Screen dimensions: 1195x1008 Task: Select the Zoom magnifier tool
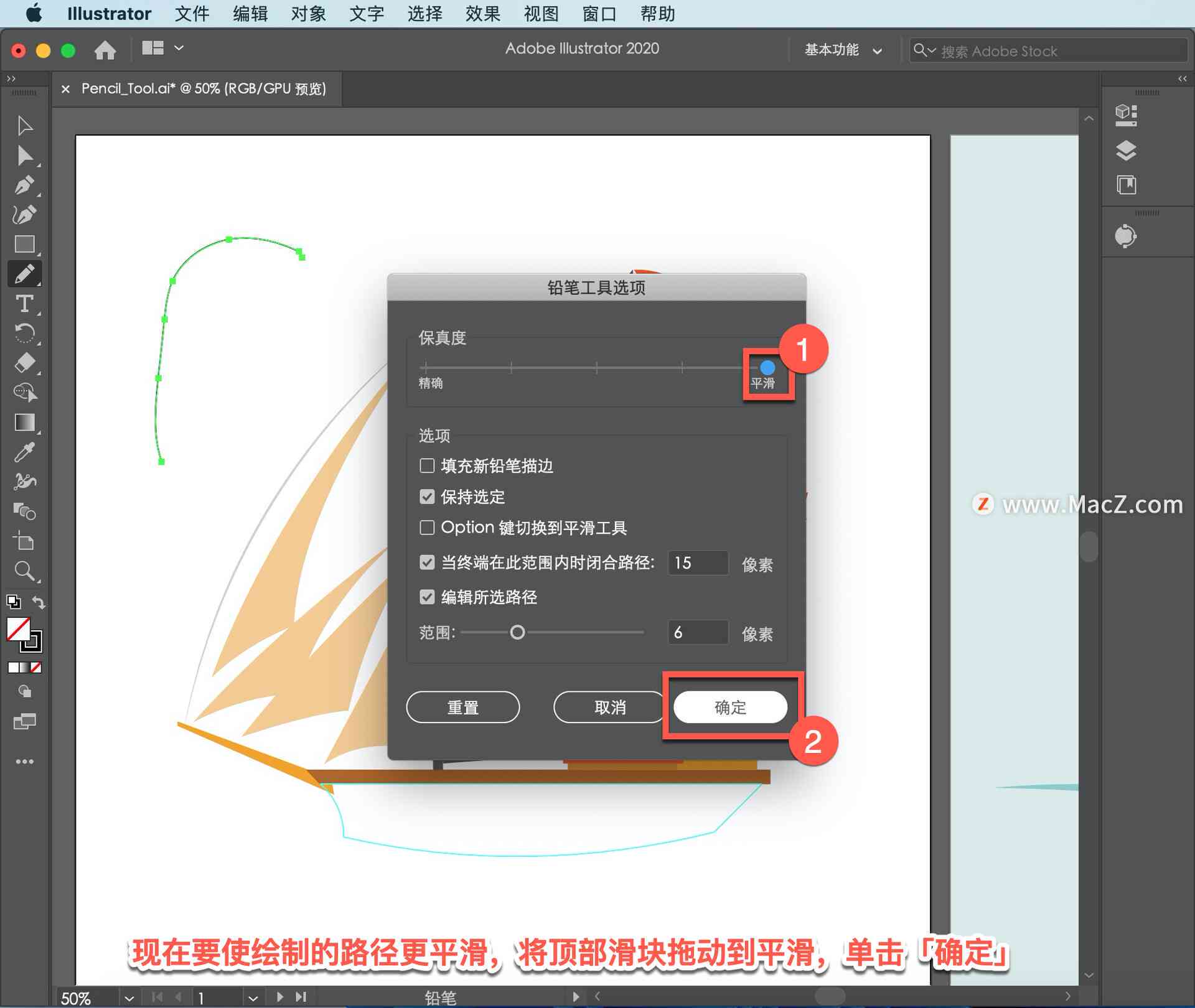[24, 571]
